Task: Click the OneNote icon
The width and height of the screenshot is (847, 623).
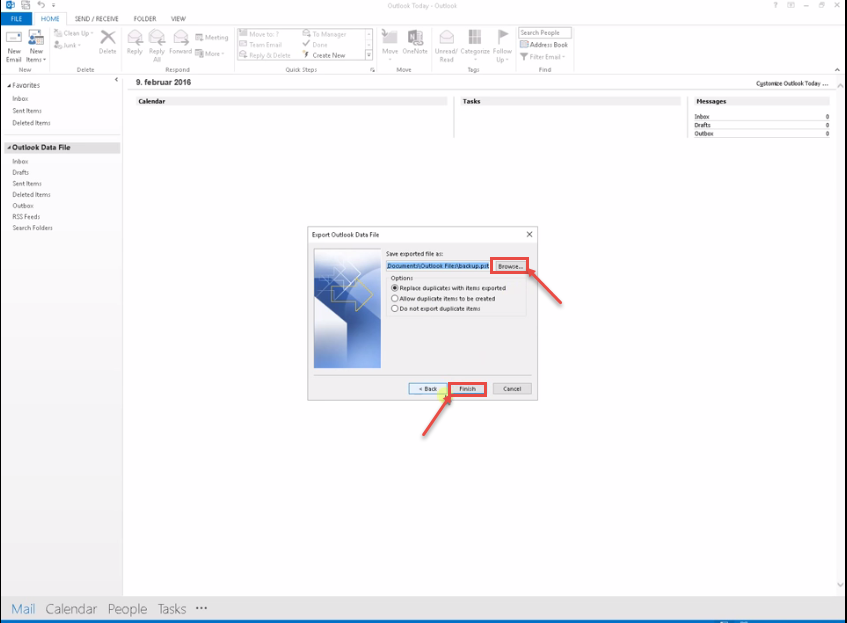Action: (415, 37)
